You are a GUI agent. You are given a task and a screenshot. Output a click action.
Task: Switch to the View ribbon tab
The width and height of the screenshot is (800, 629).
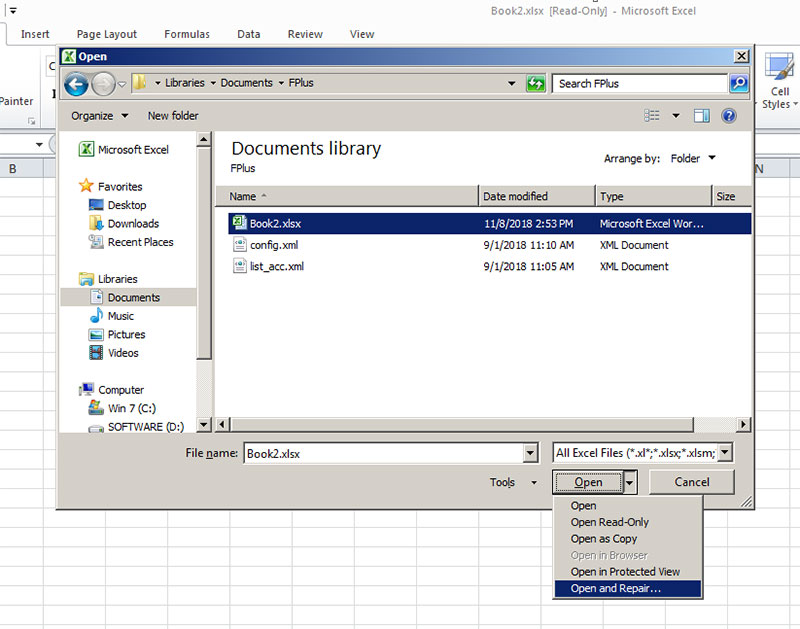coord(362,34)
